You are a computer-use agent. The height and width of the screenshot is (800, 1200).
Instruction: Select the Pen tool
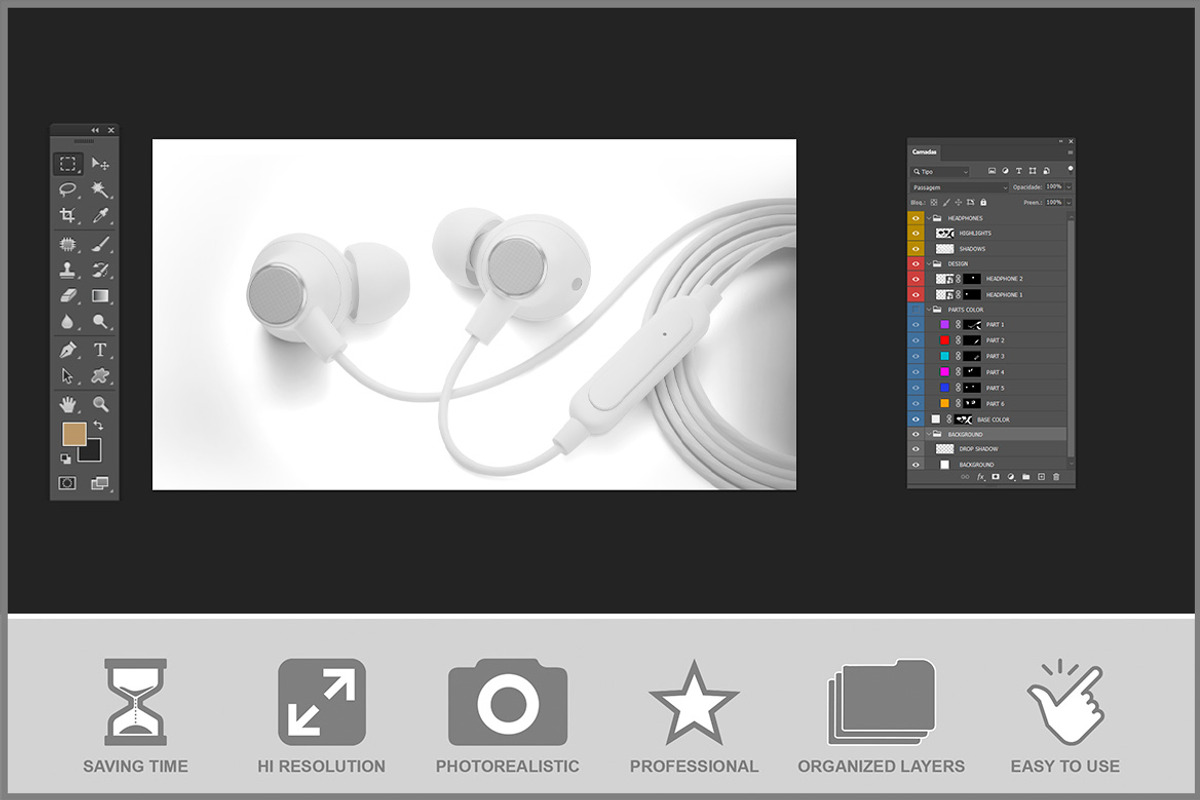coord(68,350)
